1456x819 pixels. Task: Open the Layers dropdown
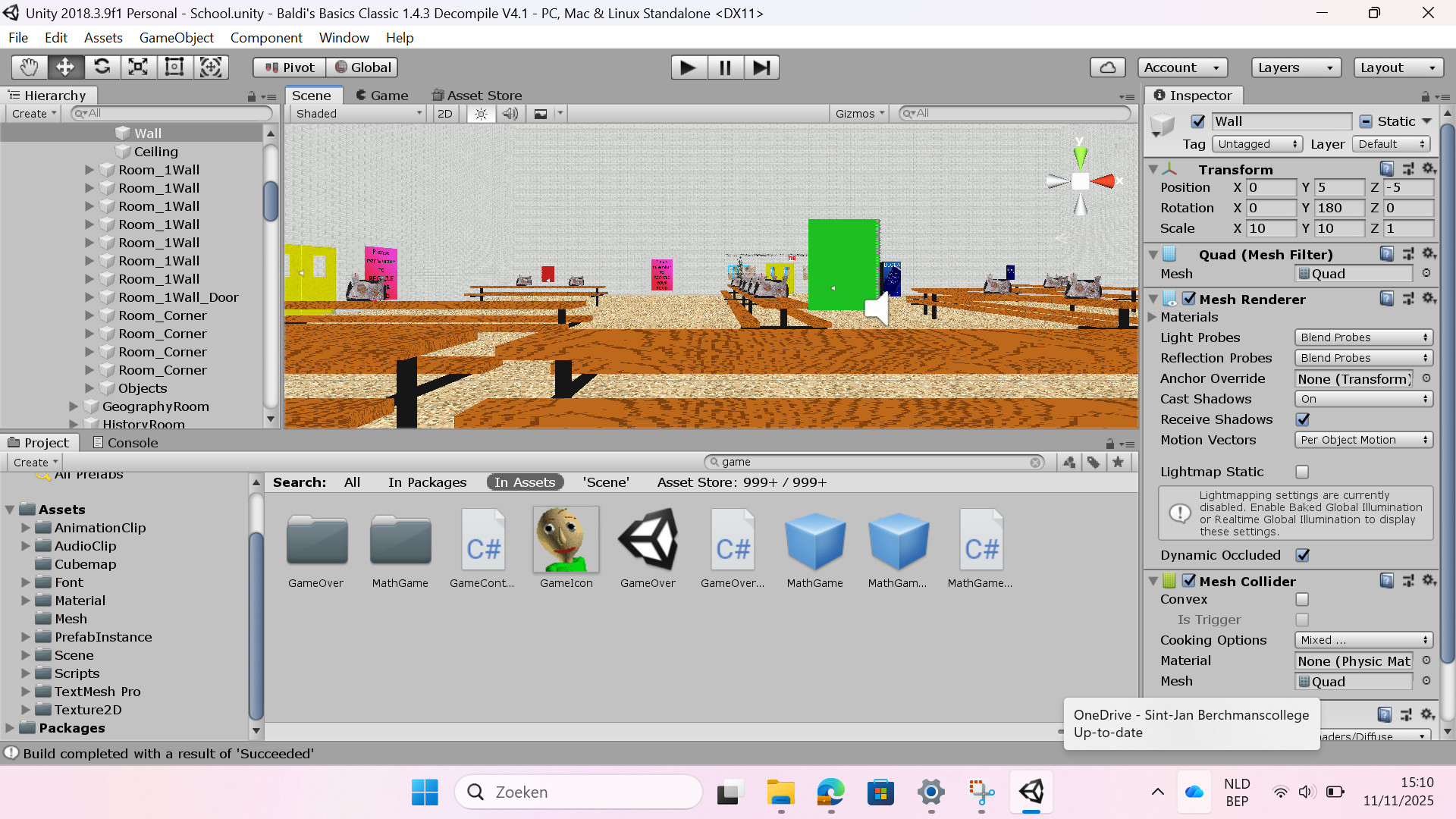1295,67
